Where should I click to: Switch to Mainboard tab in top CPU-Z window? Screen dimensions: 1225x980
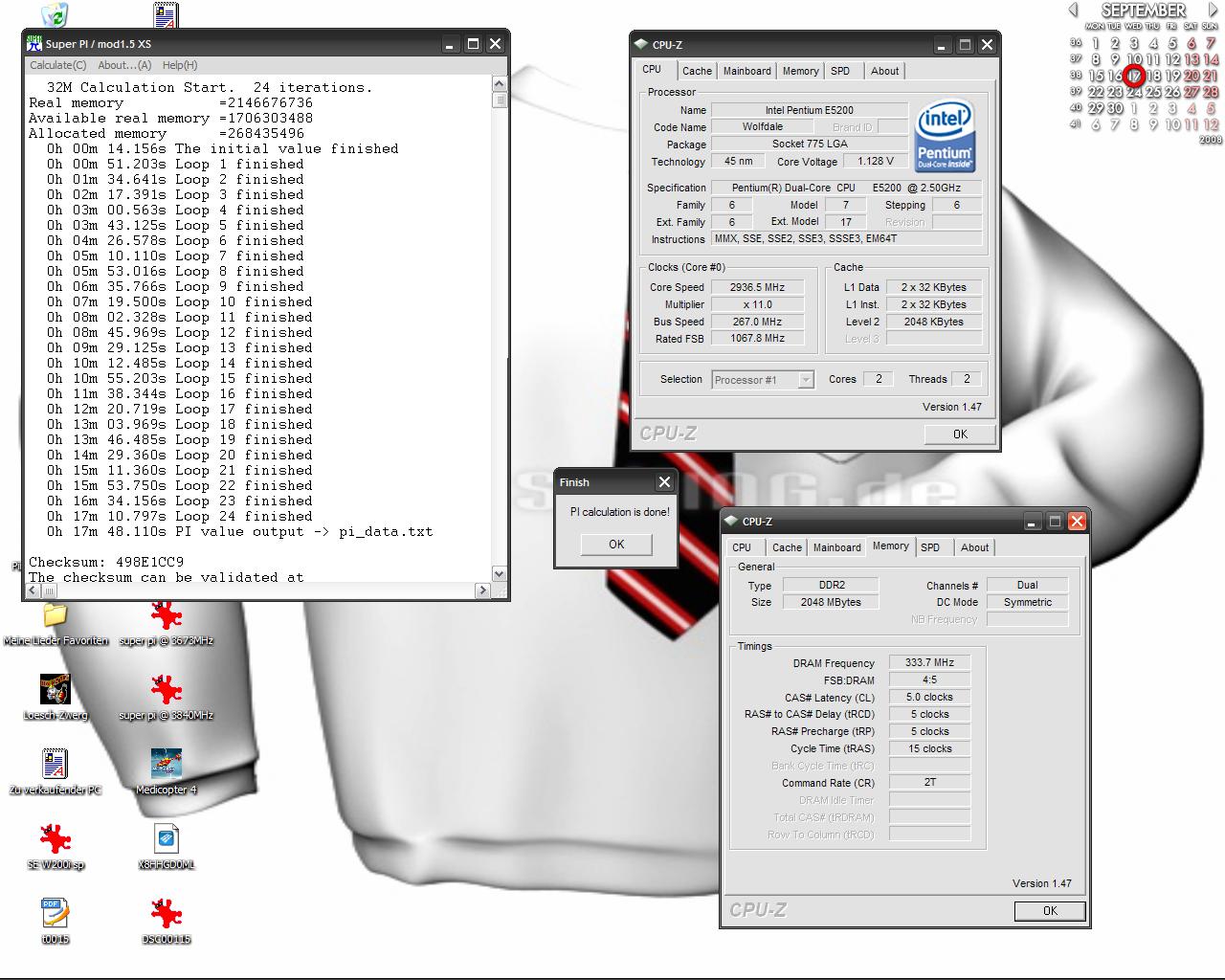746,71
